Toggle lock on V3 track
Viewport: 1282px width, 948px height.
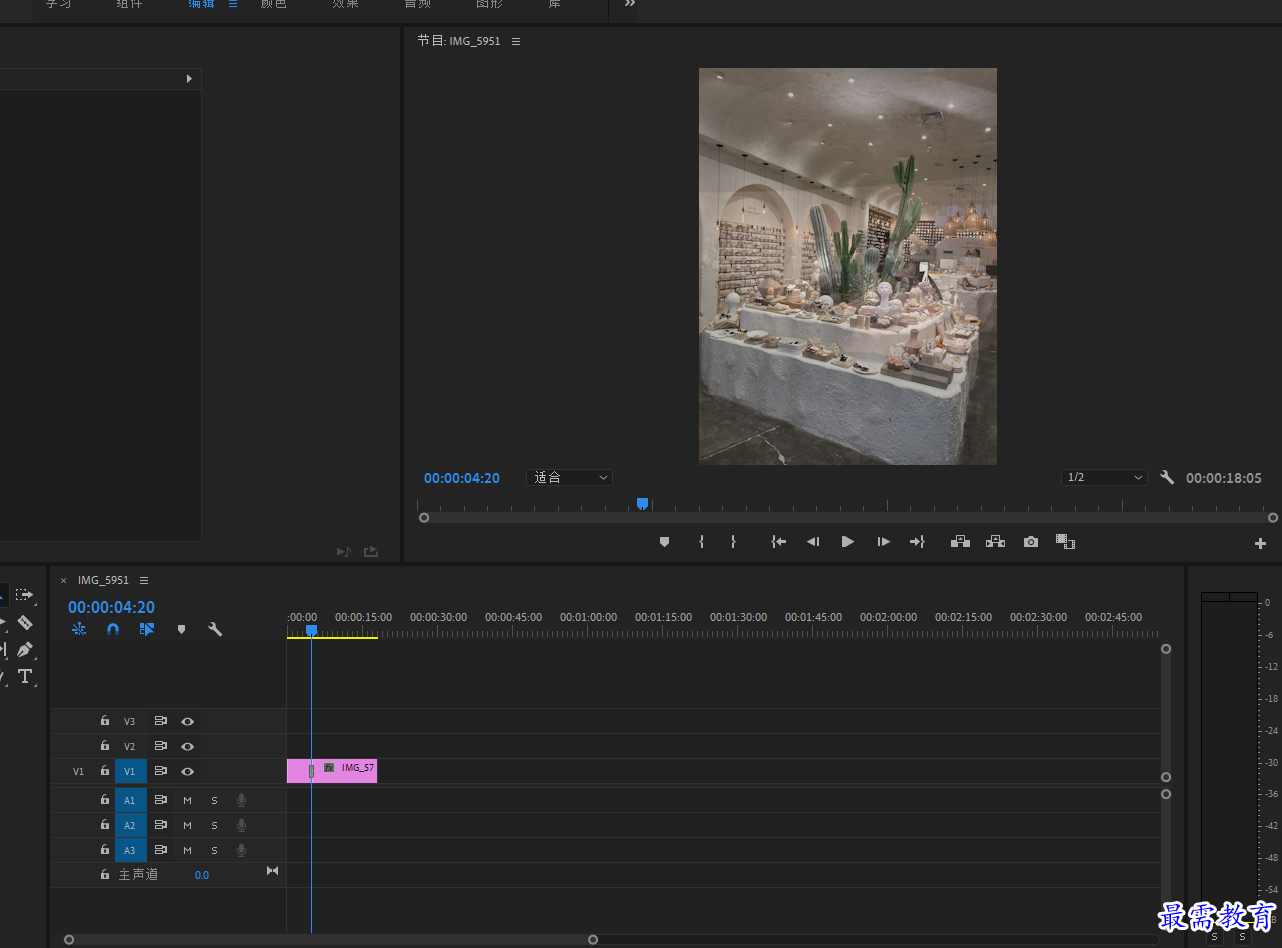point(105,720)
